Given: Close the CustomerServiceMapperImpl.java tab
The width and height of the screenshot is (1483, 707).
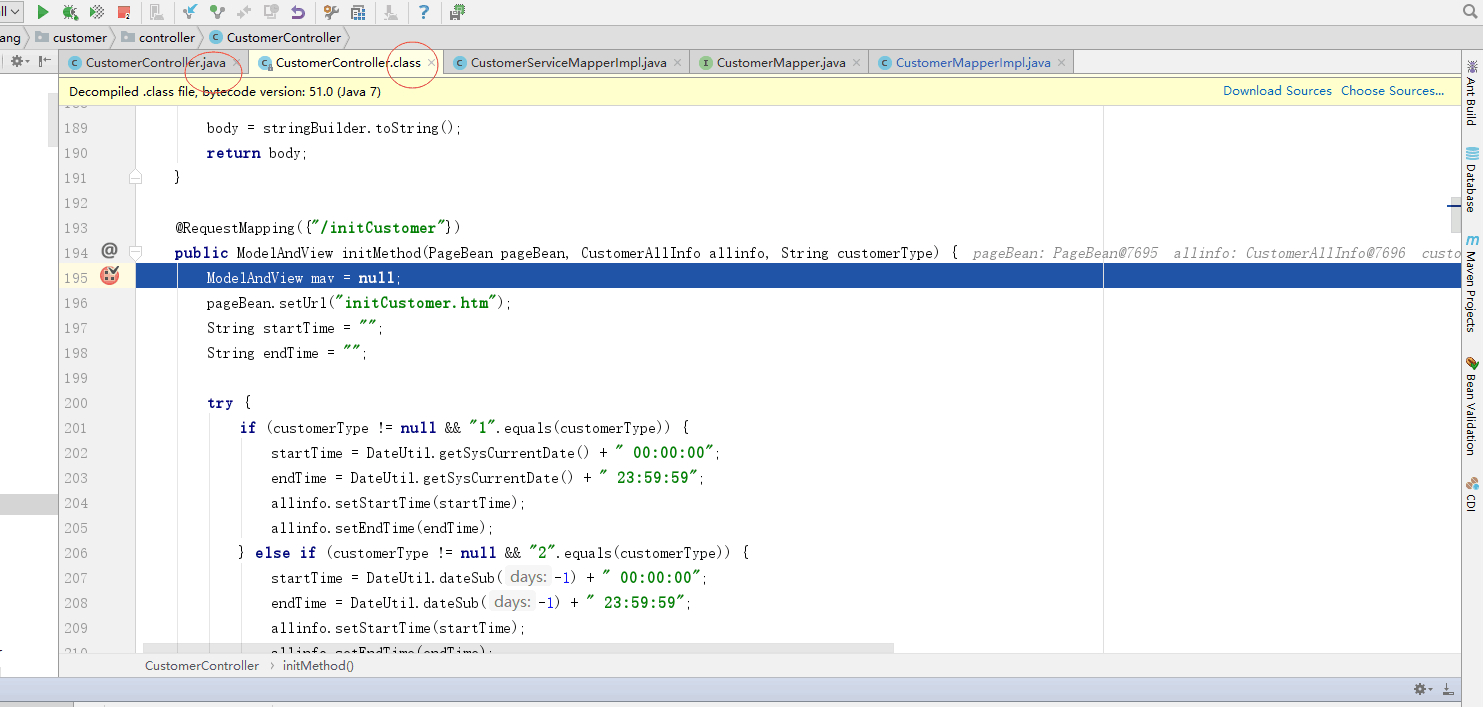Looking at the screenshot, I should coord(678,62).
